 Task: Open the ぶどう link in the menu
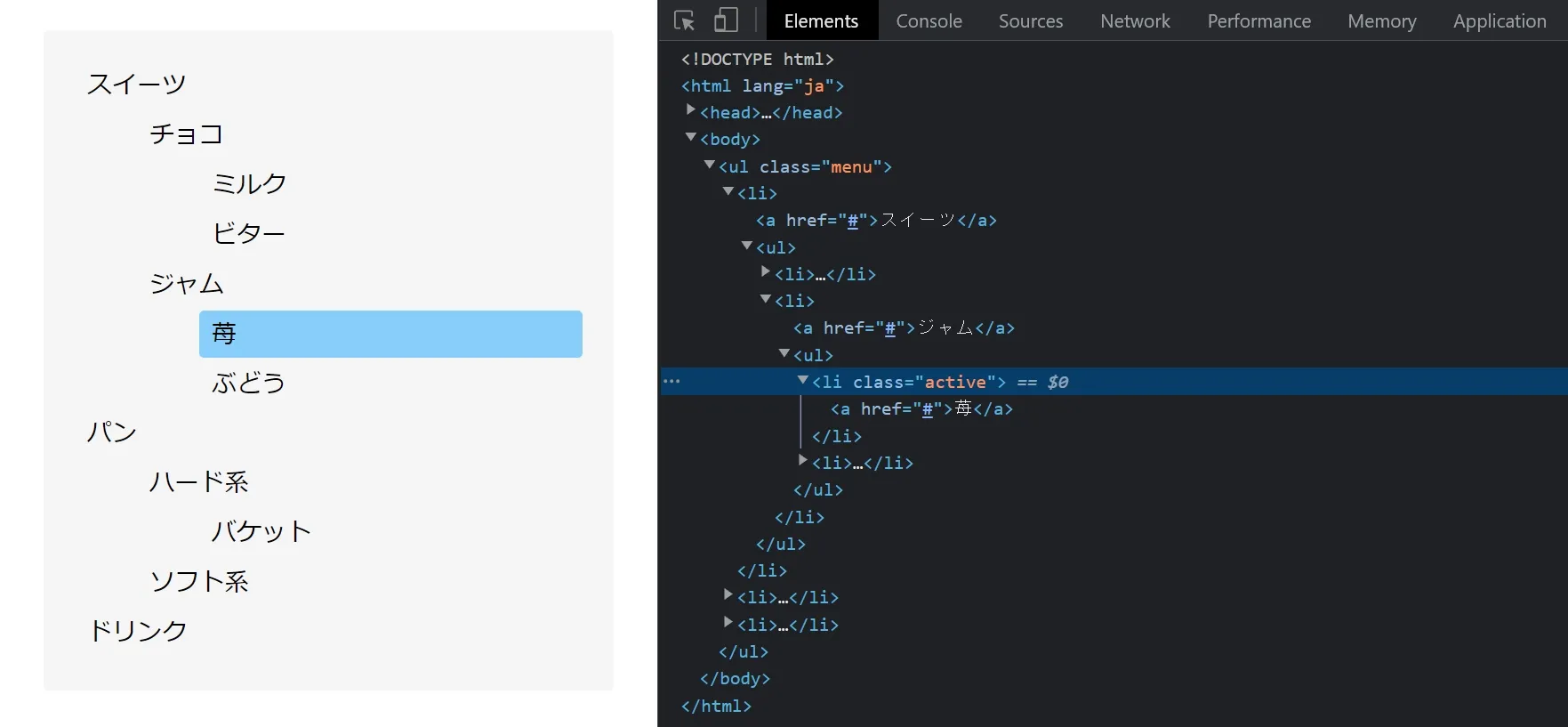pos(248,384)
